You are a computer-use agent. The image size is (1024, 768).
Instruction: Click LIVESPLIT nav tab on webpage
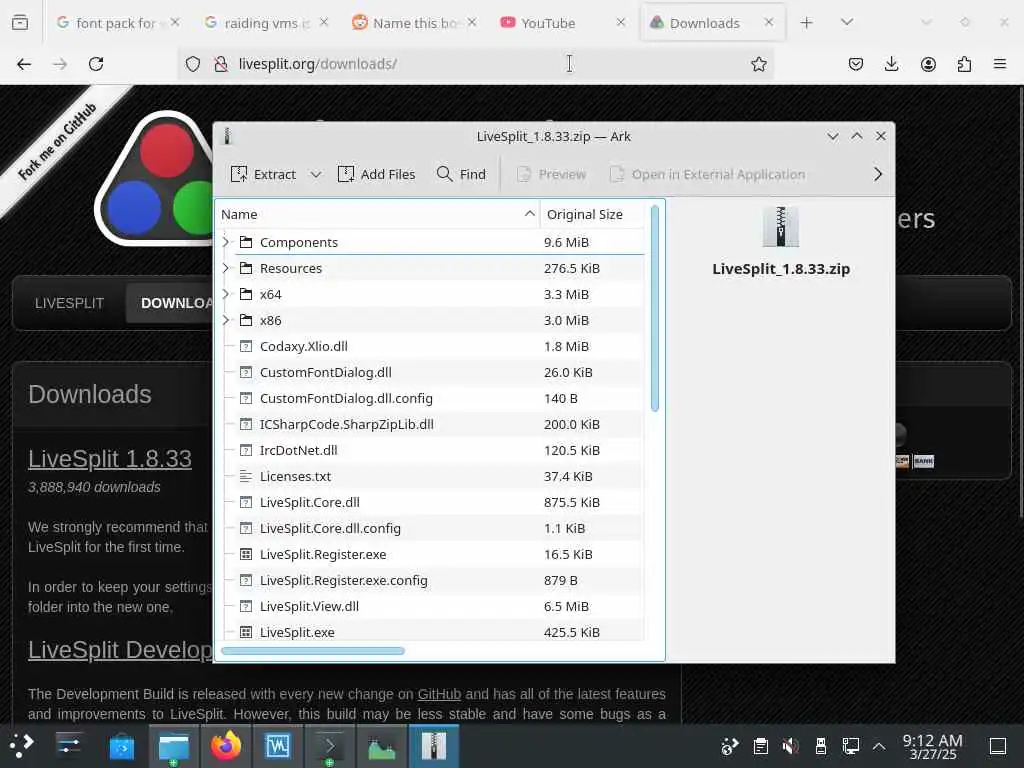point(69,303)
